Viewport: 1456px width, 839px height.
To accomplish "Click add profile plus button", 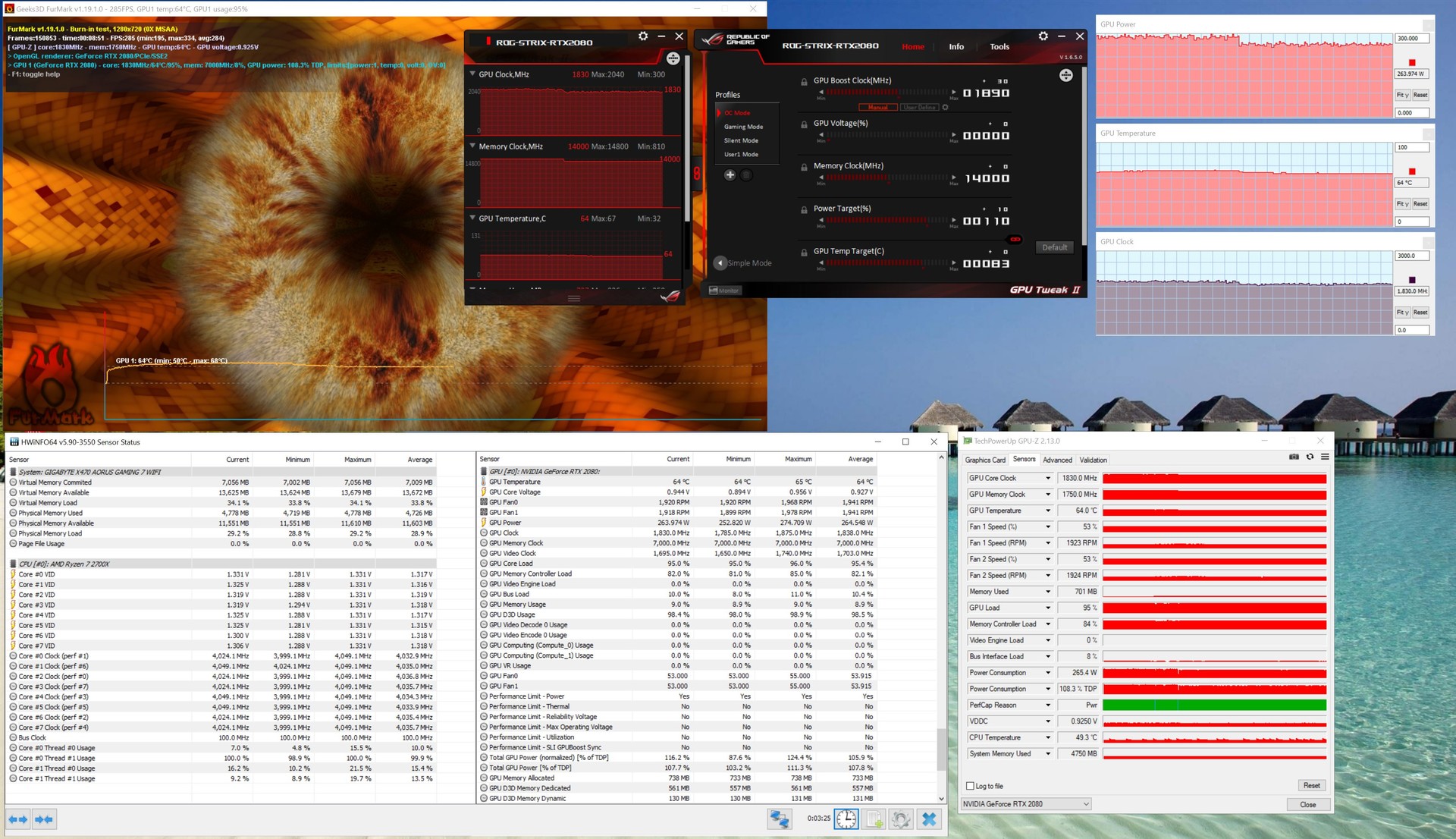I will (x=730, y=175).
